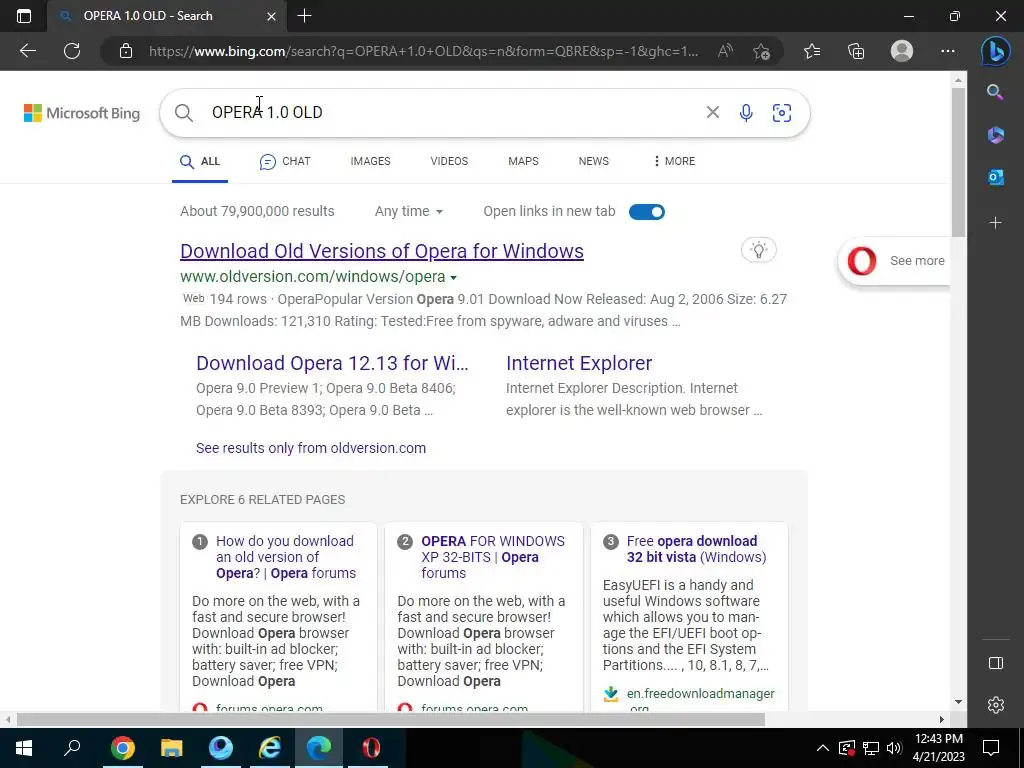Show hidden system tray icons
This screenshot has height=768, width=1024.
[x=823, y=748]
